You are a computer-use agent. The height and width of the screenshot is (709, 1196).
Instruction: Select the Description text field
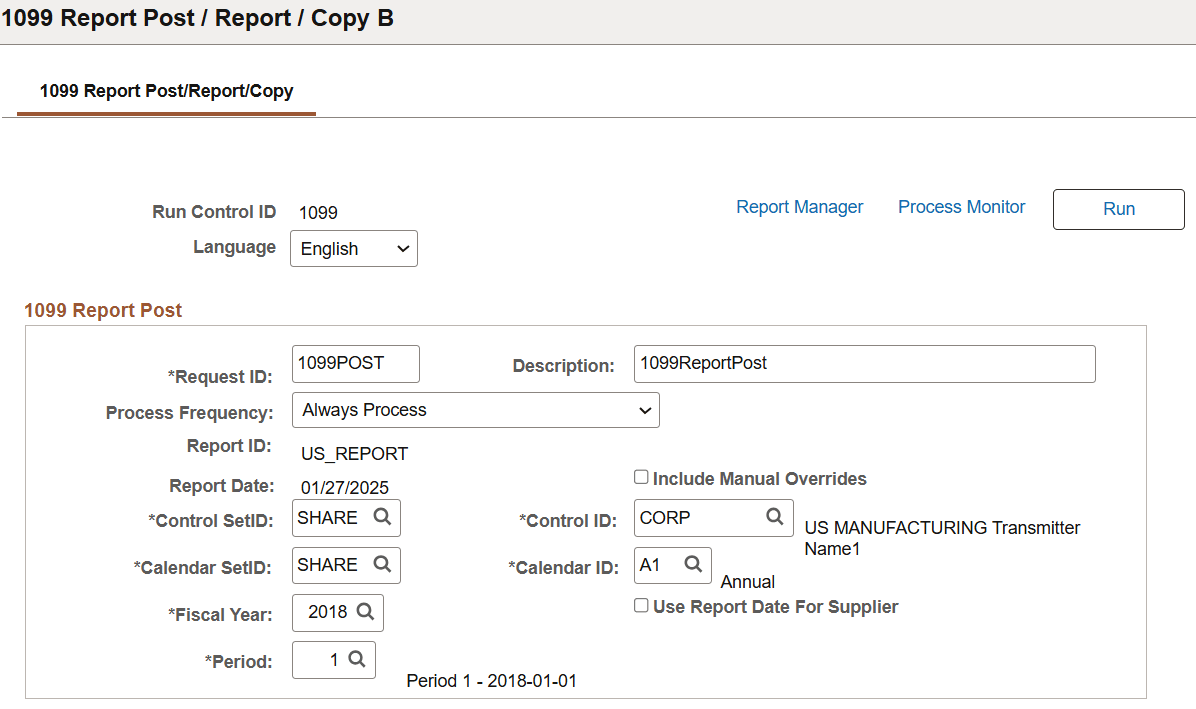coord(864,363)
